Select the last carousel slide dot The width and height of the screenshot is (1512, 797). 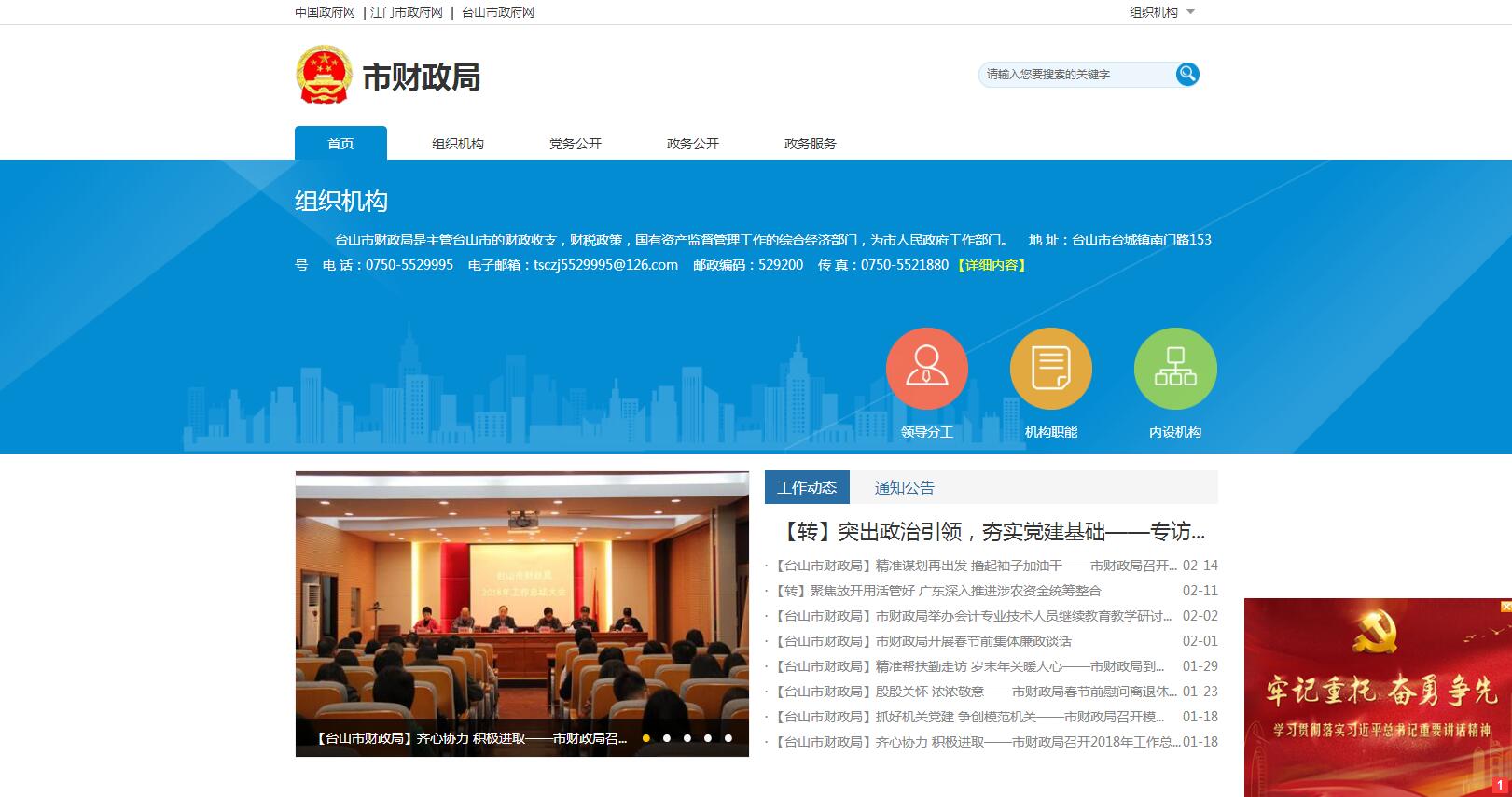pyautogui.click(x=728, y=738)
